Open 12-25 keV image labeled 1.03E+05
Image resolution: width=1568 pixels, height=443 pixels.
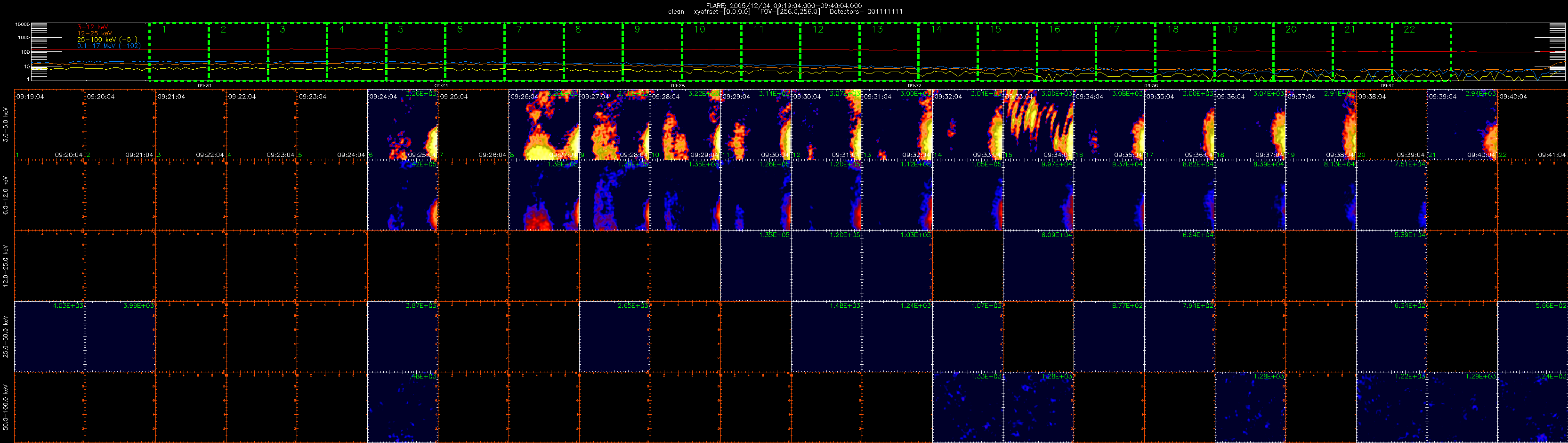(897, 266)
